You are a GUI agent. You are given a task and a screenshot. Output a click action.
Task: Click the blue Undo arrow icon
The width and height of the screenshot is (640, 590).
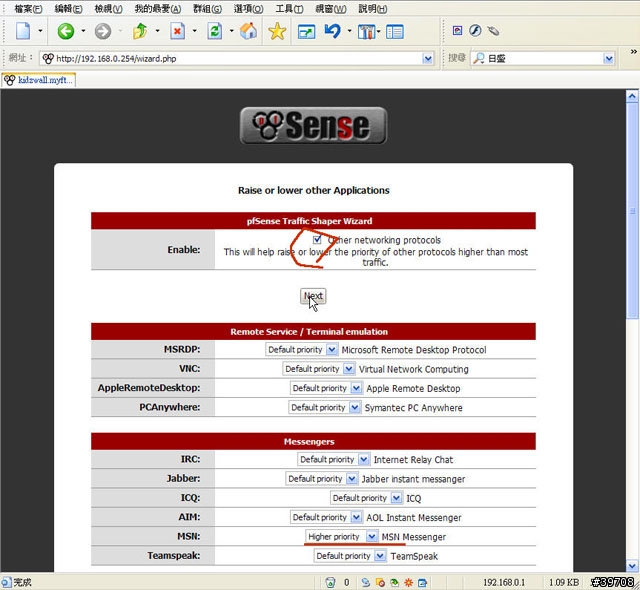pyautogui.click(x=333, y=31)
